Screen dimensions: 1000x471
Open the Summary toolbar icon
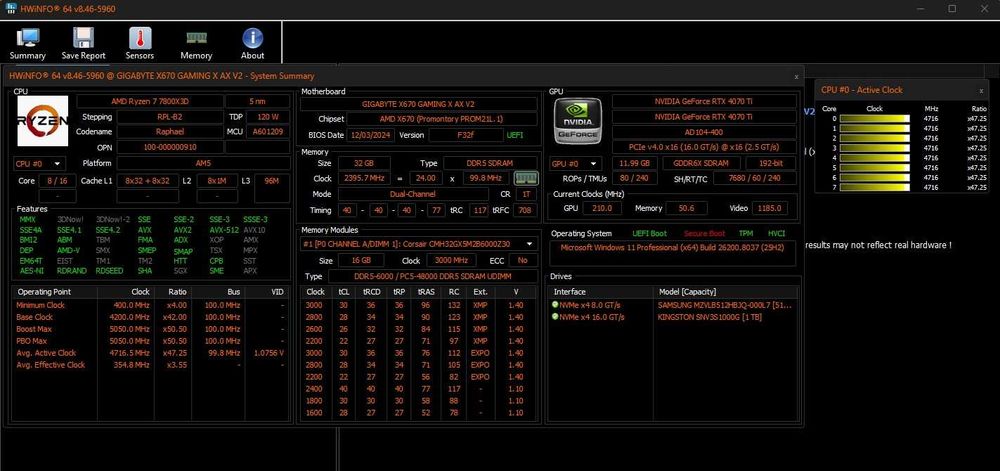[27, 44]
